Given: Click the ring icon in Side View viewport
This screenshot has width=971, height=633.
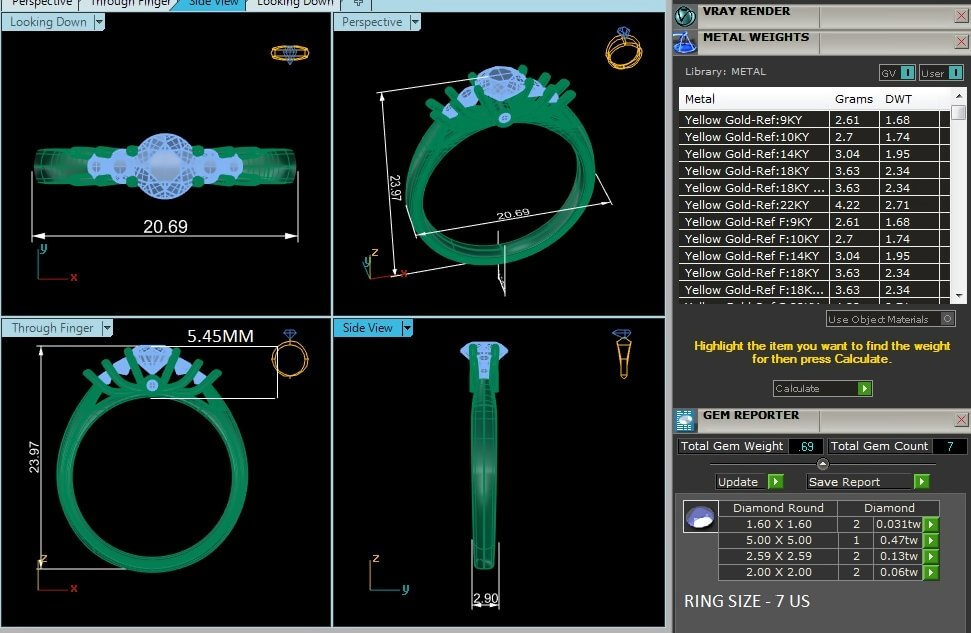Looking at the screenshot, I should pyautogui.click(x=622, y=353).
